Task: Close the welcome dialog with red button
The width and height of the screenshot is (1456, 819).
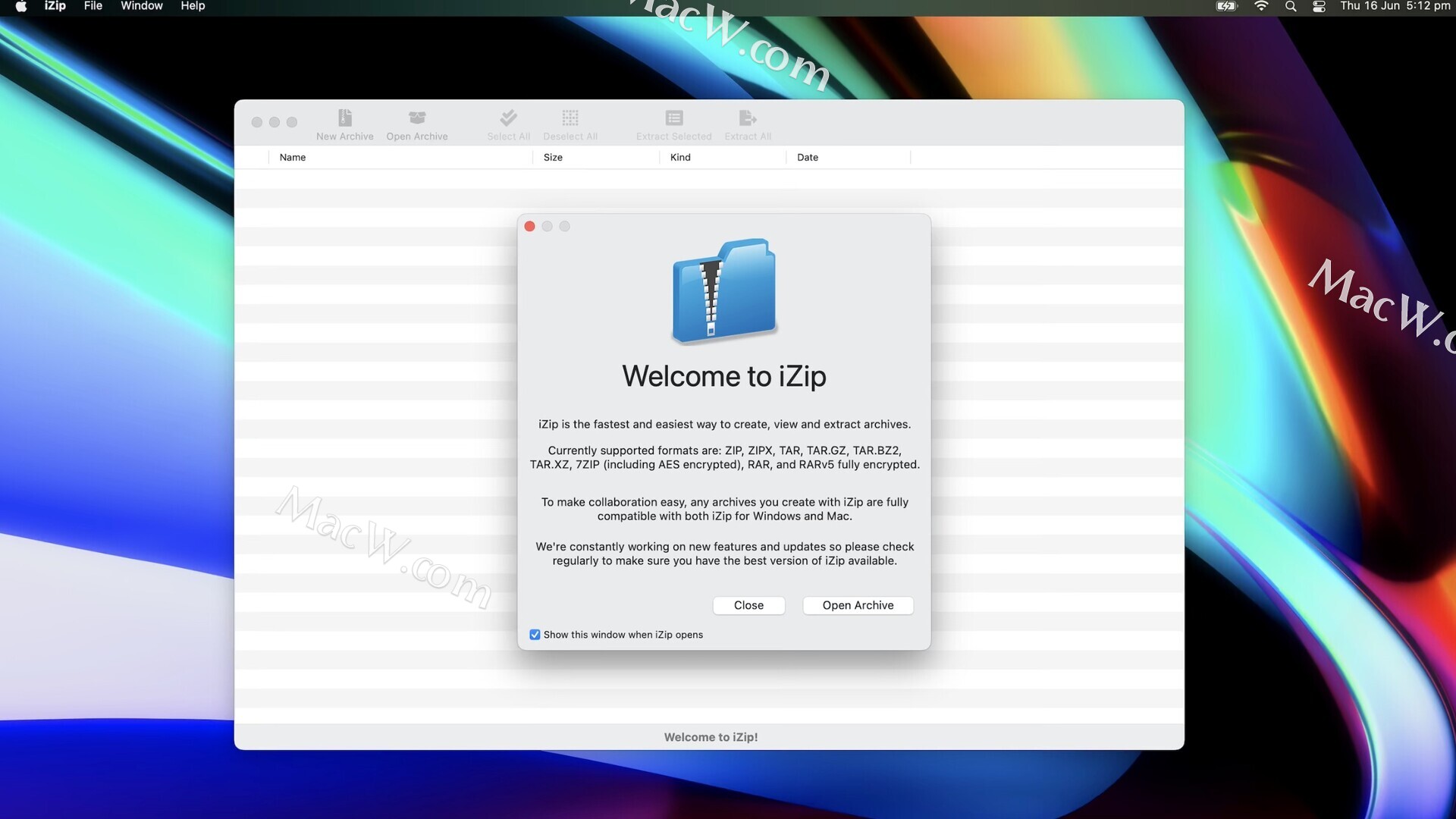Action: [530, 226]
